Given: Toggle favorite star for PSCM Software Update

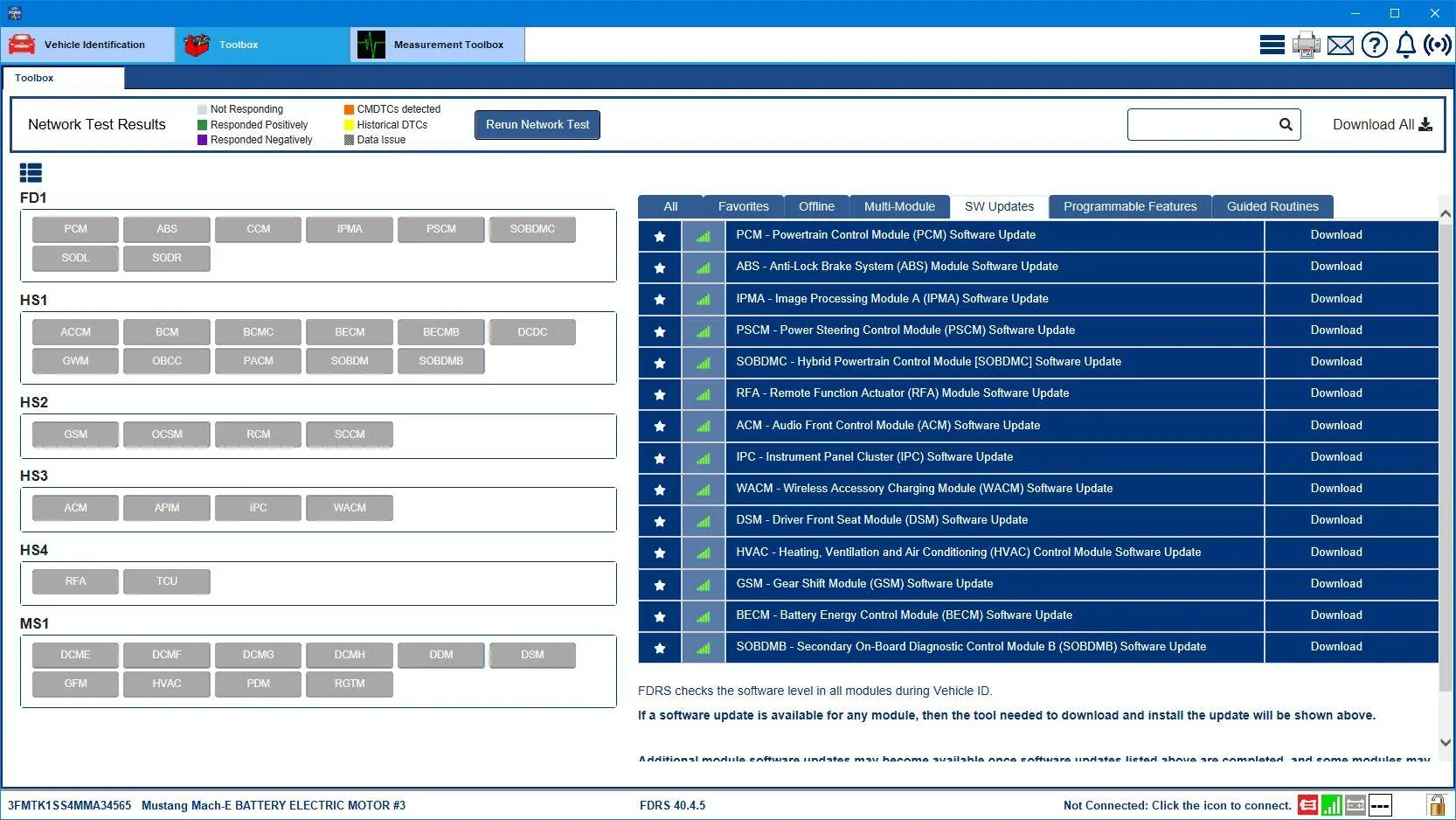Looking at the screenshot, I should 660,330.
